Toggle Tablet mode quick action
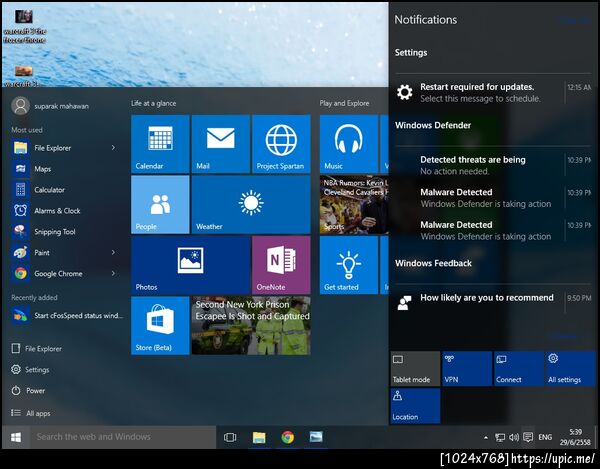The image size is (600, 469). [x=414, y=368]
